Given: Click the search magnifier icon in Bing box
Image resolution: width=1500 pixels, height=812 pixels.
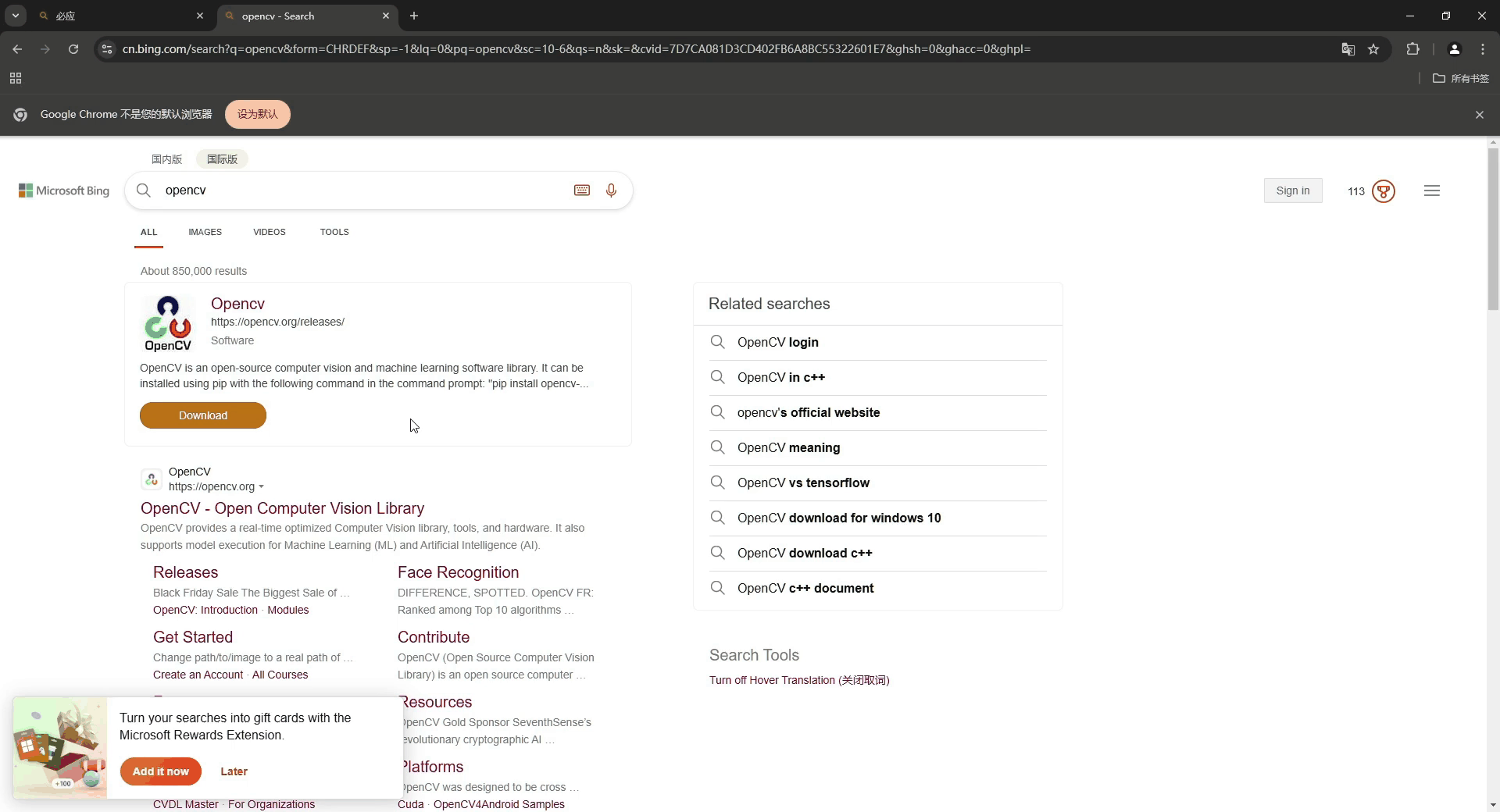Looking at the screenshot, I should click(144, 191).
